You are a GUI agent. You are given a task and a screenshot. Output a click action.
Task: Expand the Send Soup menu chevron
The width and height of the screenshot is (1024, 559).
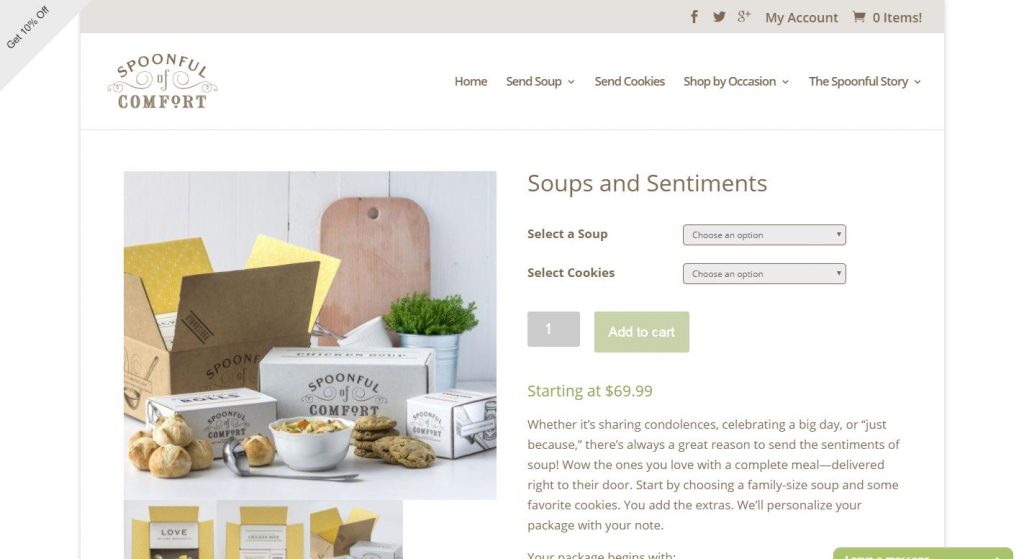click(571, 82)
